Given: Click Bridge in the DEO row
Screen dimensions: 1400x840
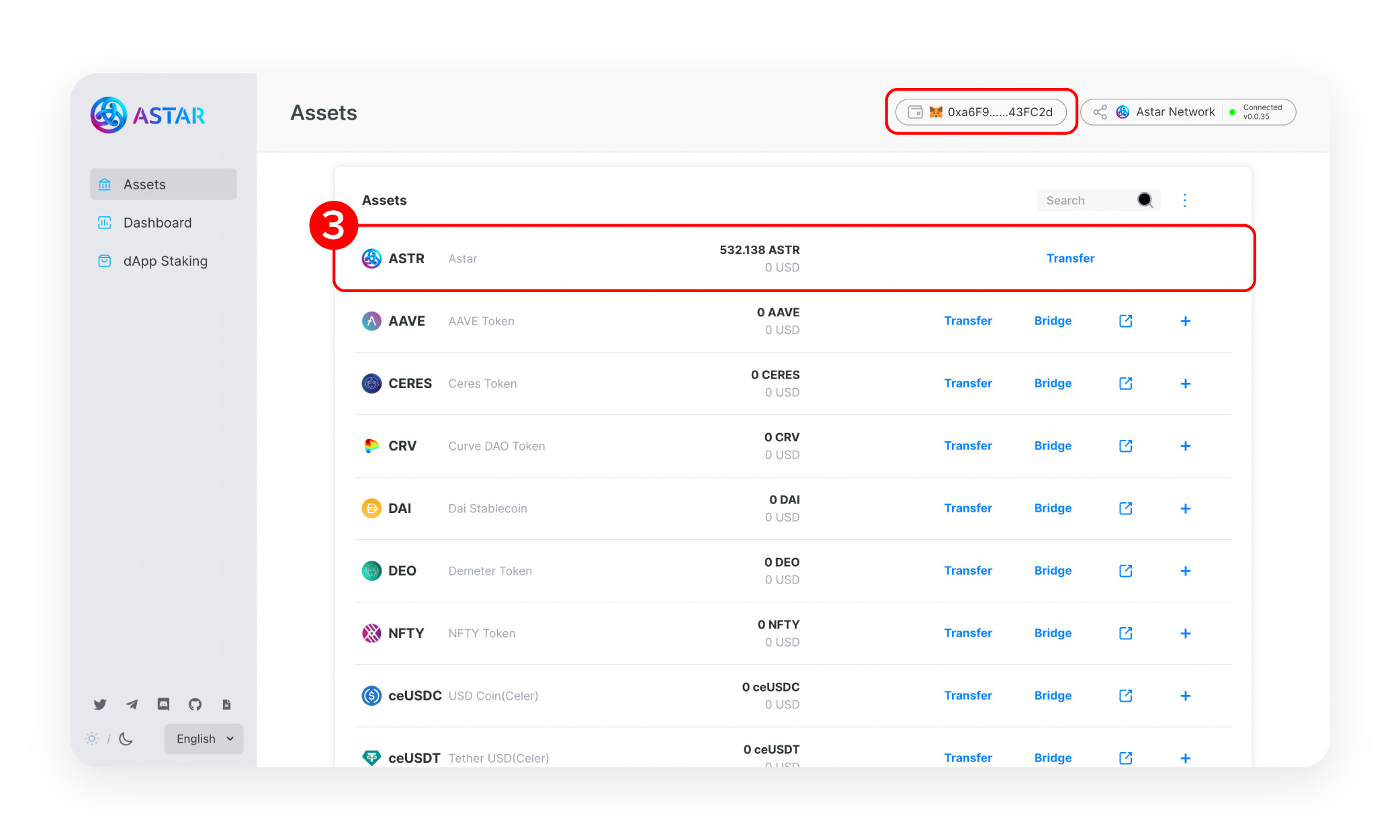Looking at the screenshot, I should (1053, 571).
